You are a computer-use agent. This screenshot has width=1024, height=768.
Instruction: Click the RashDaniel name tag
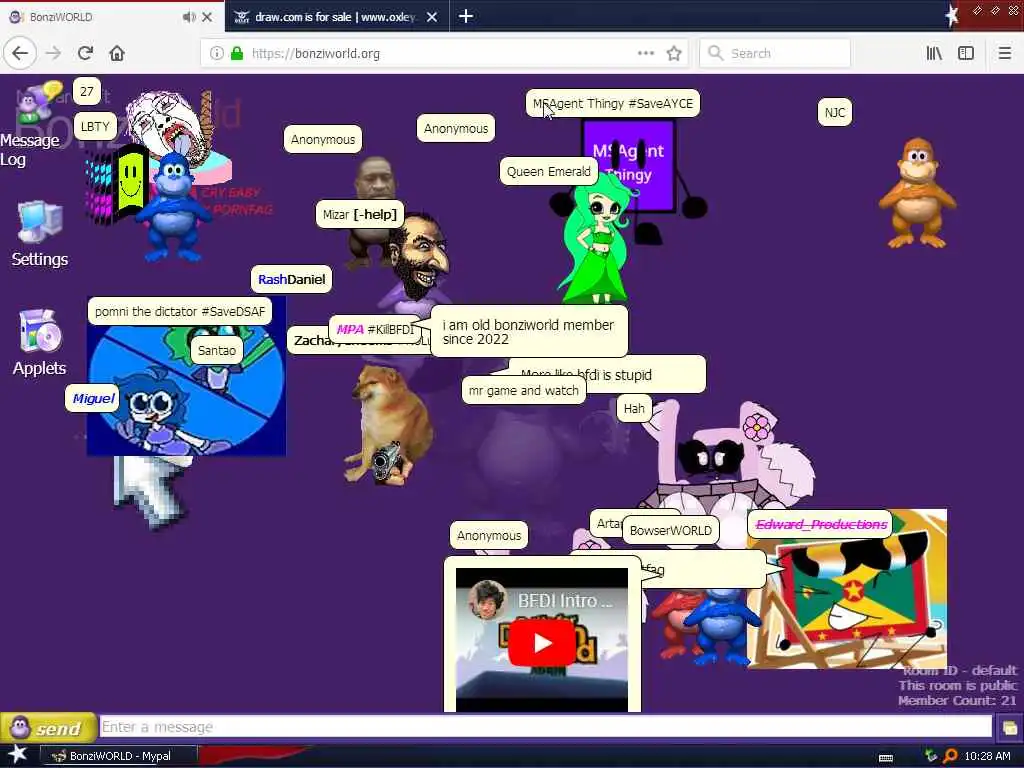(291, 280)
